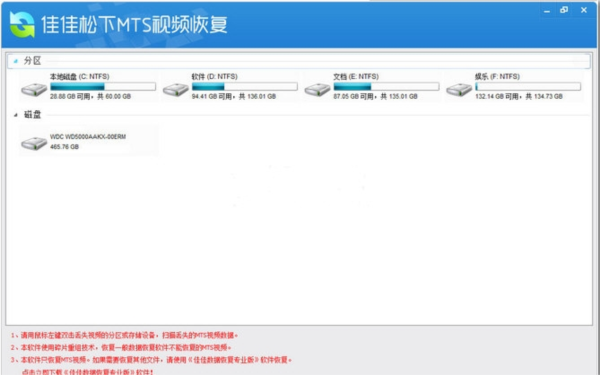Click the C: drive usage bar
This screenshot has width=600, height=375.
point(103,86)
